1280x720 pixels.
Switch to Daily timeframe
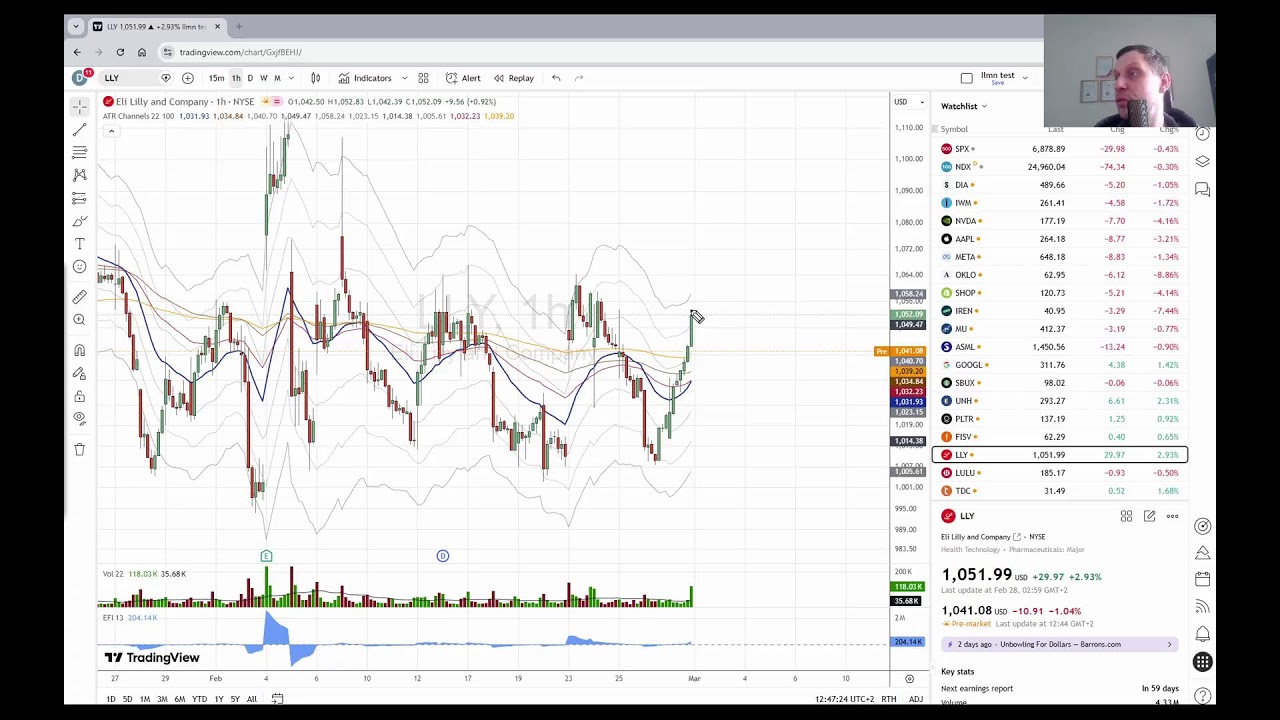point(250,78)
